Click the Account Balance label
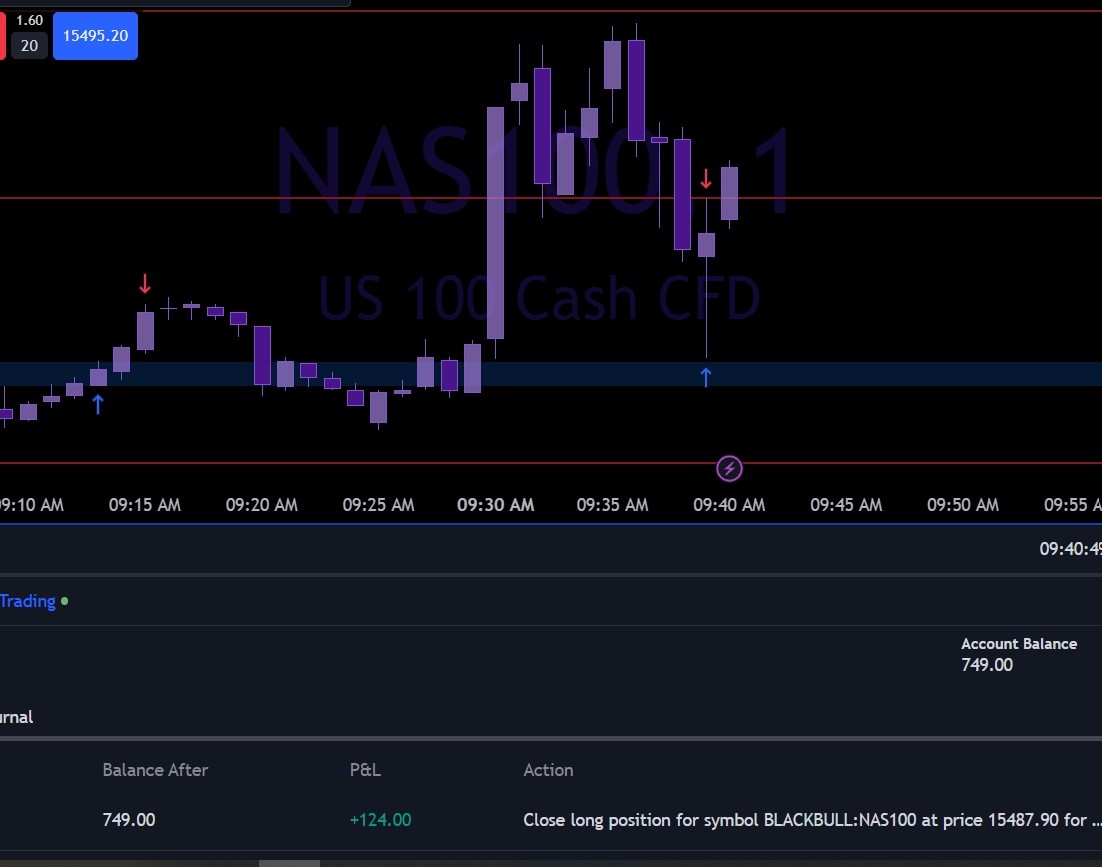This screenshot has height=867, width=1102. tap(1018, 644)
